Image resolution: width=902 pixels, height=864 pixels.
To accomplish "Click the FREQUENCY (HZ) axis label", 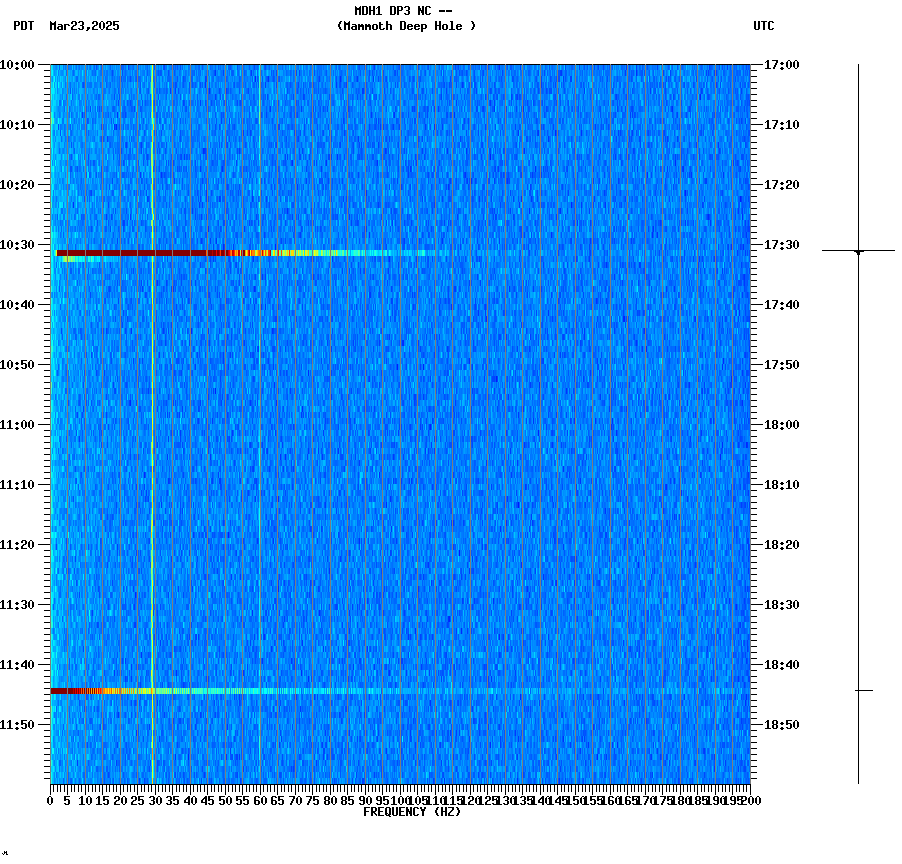I will [413, 812].
